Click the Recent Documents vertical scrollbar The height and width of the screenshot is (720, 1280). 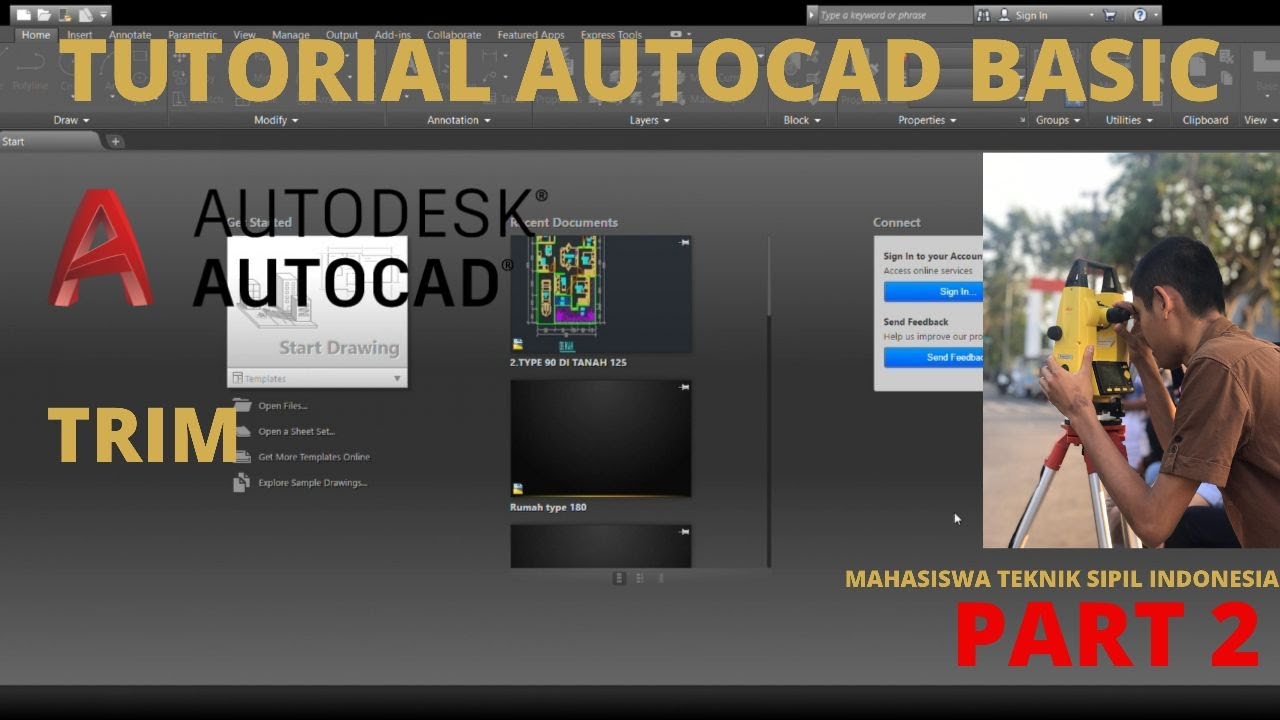pyautogui.click(x=769, y=401)
